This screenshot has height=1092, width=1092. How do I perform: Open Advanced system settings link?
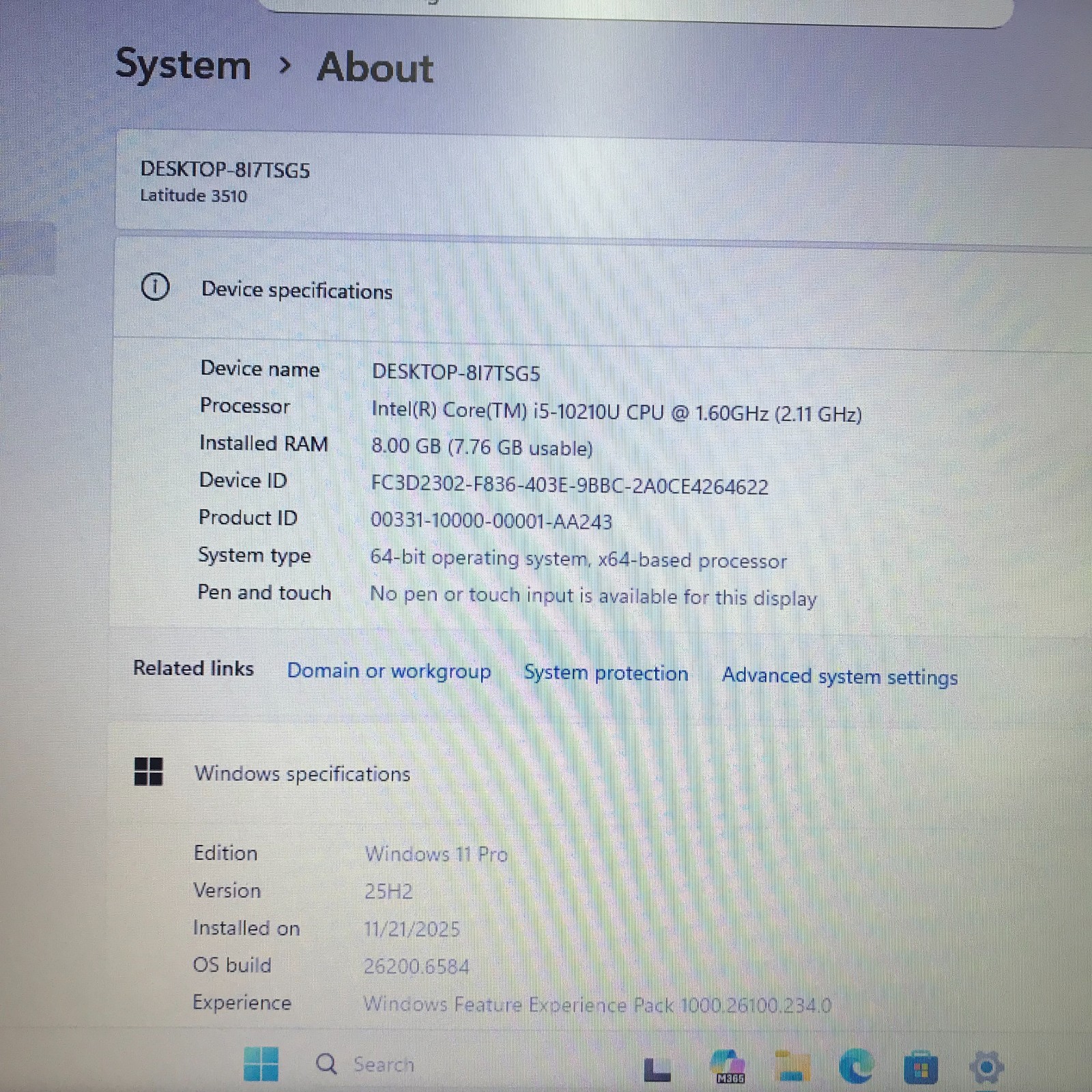point(839,676)
